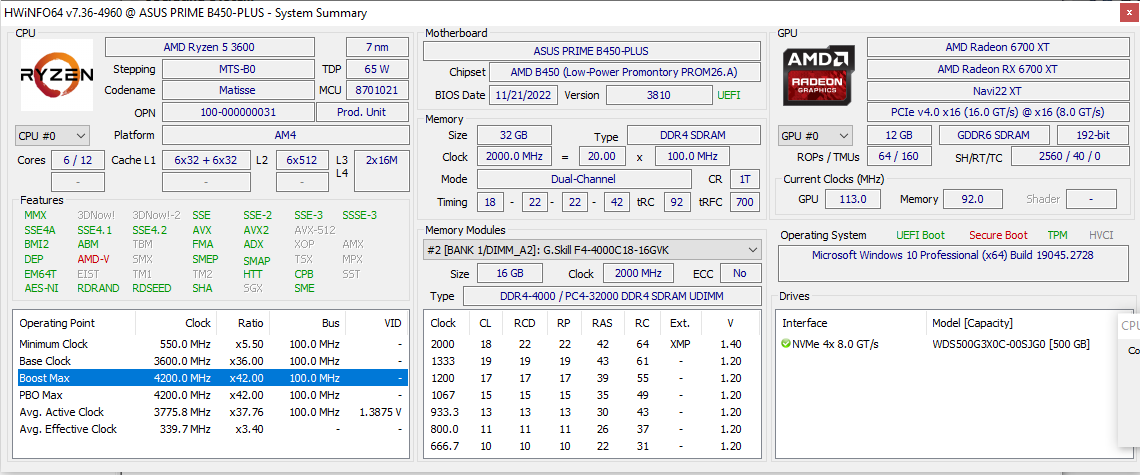Screen dimensions: 1140x475
Task: Click the MCU value 8701021
Action: click(x=377, y=90)
